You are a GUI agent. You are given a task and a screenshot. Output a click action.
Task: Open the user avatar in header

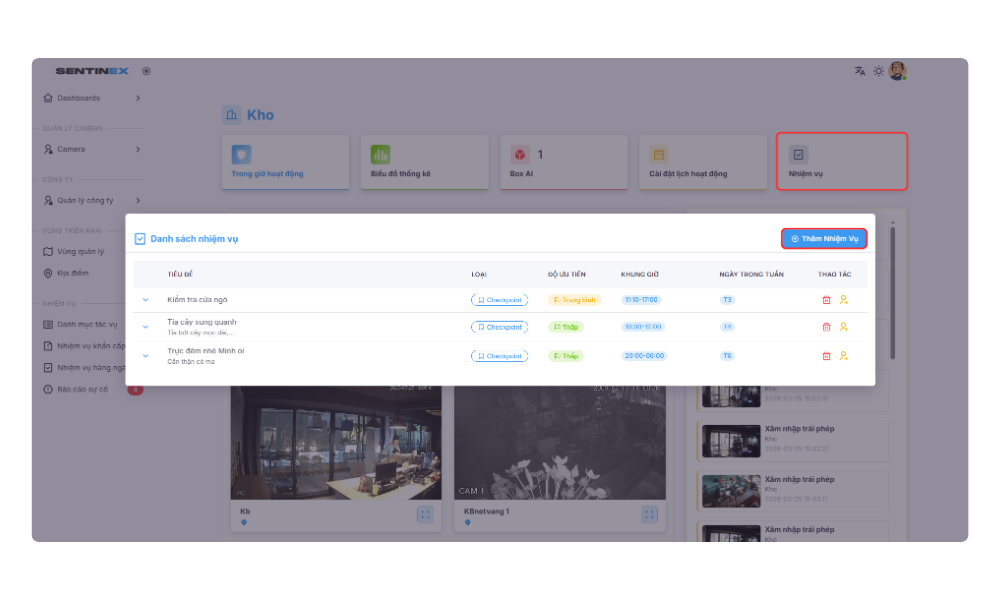coord(897,71)
